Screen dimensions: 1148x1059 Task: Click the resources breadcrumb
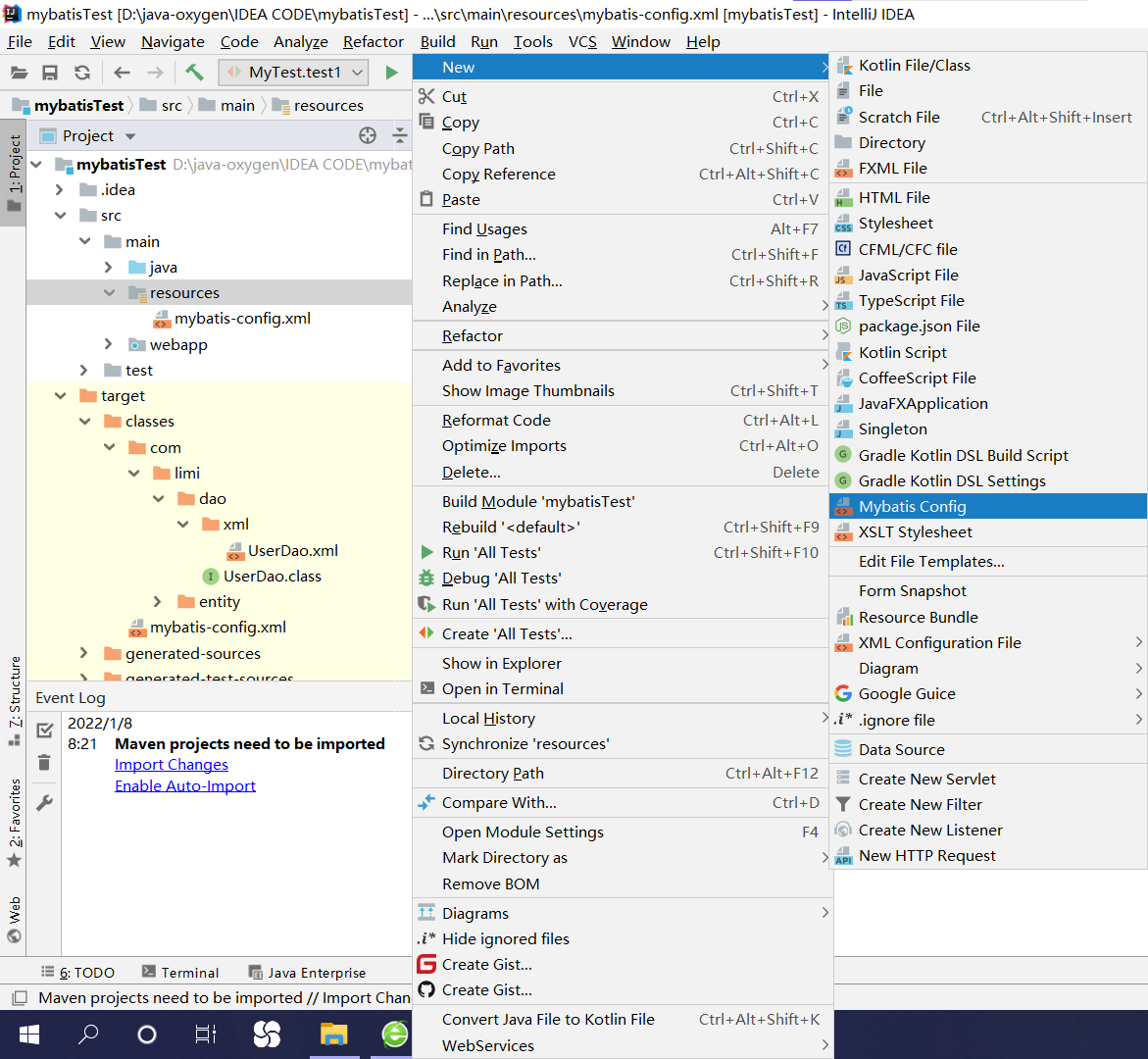[318, 106]
